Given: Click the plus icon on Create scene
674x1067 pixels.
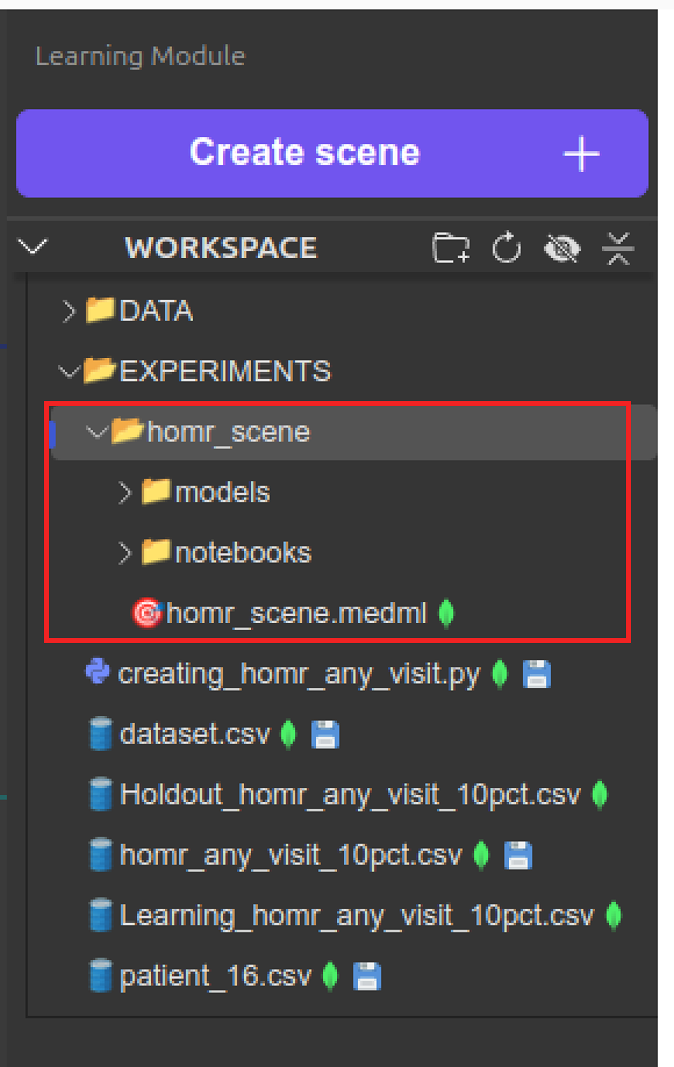Looking at the screenshot, I should [x=581, y=154].
